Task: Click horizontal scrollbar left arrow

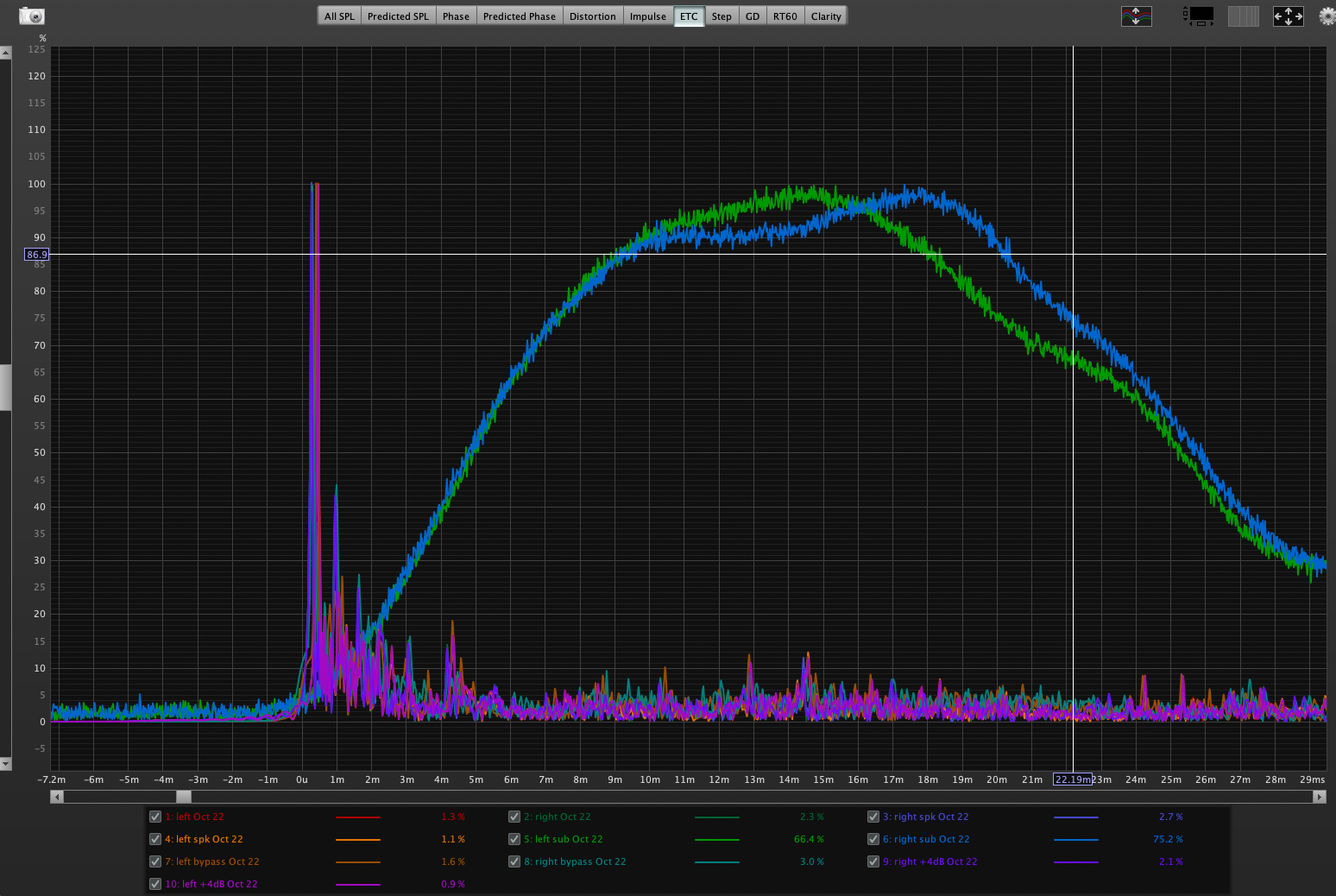Action: (x=57, y=797)
